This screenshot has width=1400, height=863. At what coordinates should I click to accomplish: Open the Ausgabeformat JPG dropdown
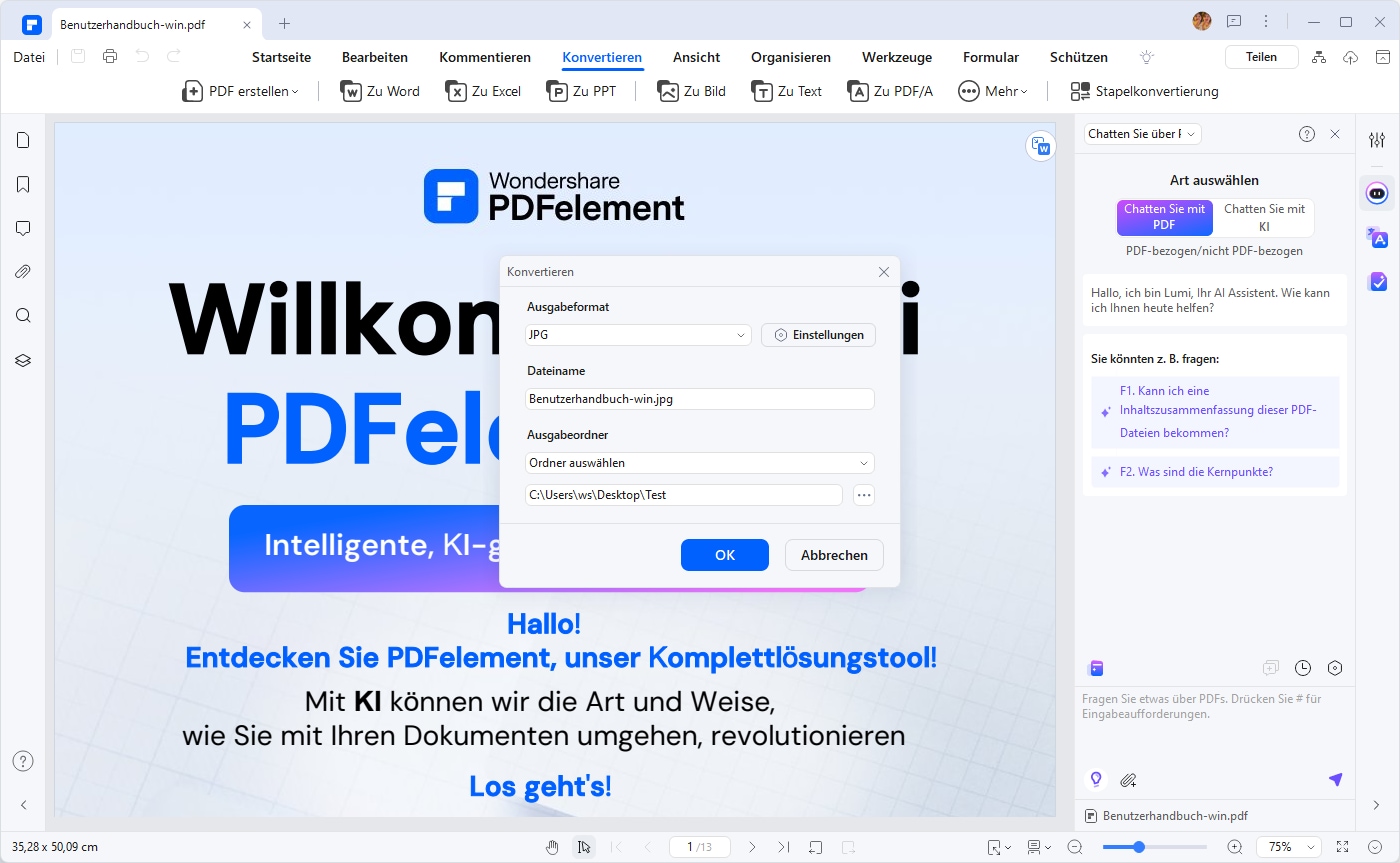click(638, 335)
